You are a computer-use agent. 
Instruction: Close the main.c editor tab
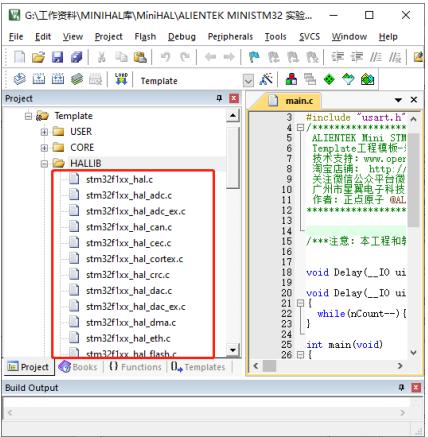[x=414, y=100]
